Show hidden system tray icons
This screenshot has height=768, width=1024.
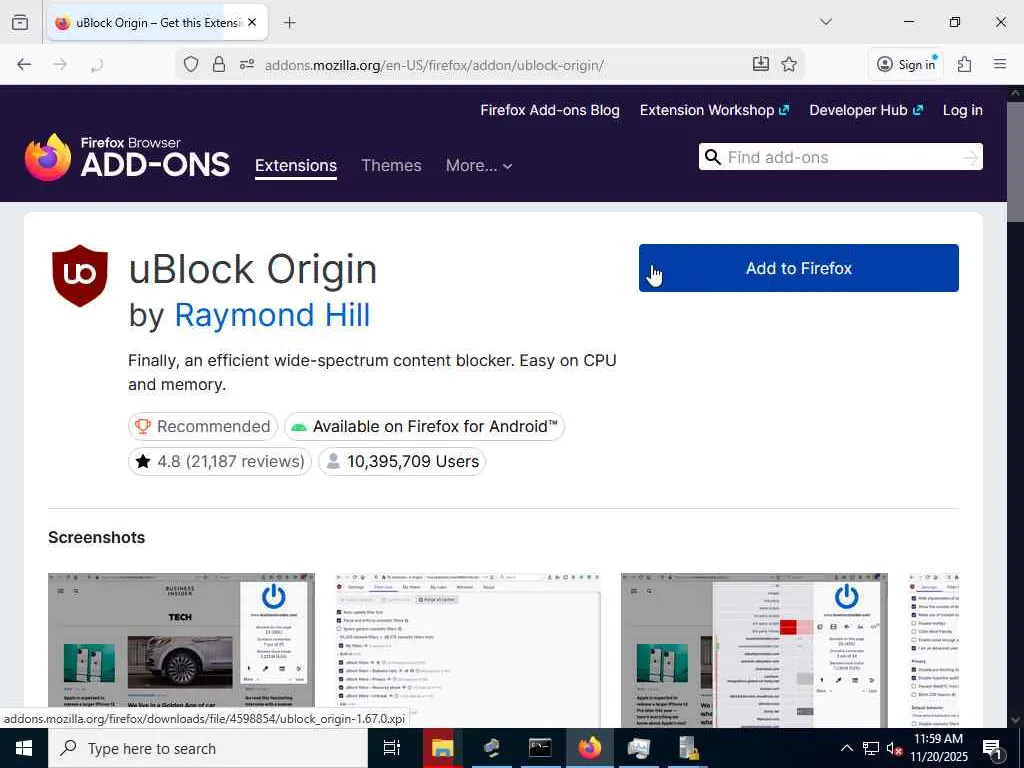click(x=846, y=748)
